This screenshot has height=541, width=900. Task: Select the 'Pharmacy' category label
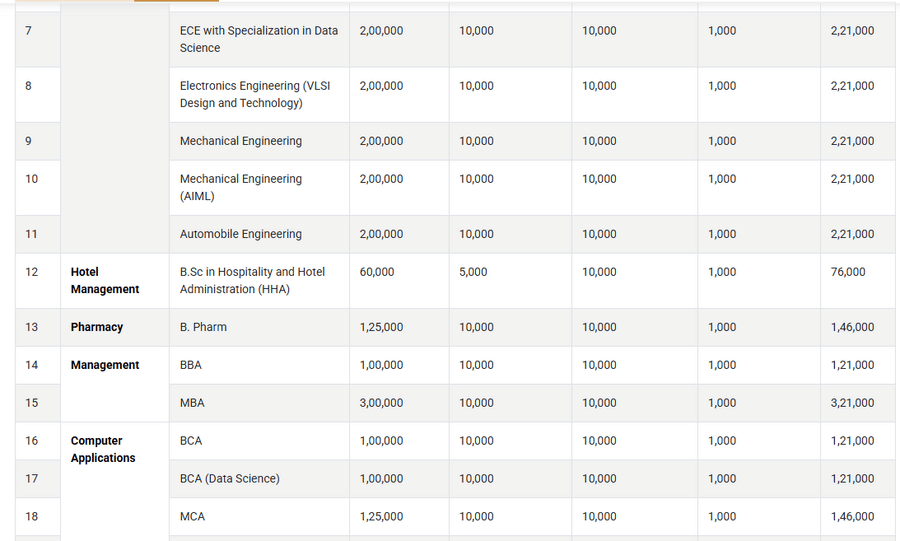96,327
